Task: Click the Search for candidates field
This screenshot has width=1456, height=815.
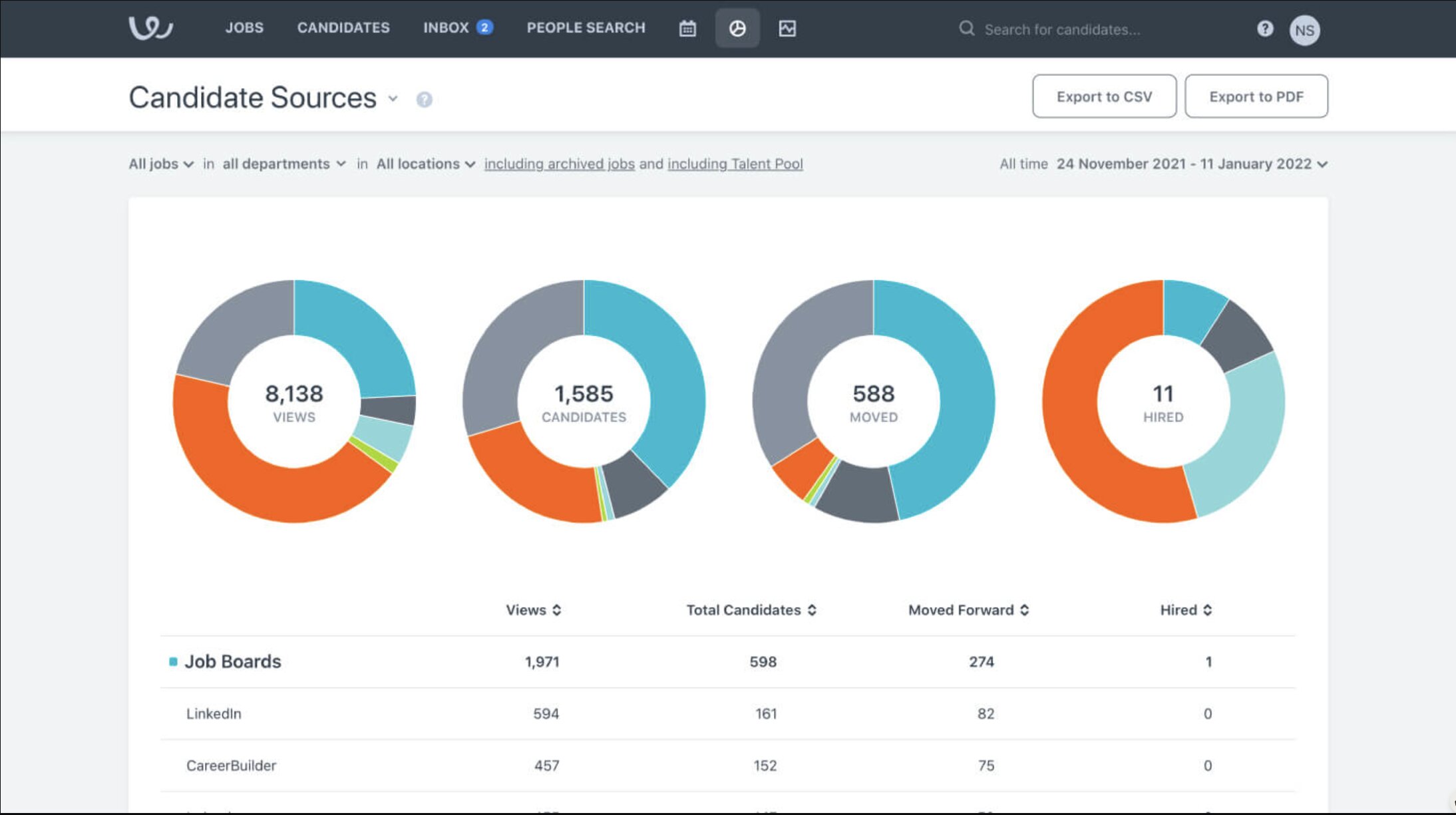Action: click(1062, 29)
